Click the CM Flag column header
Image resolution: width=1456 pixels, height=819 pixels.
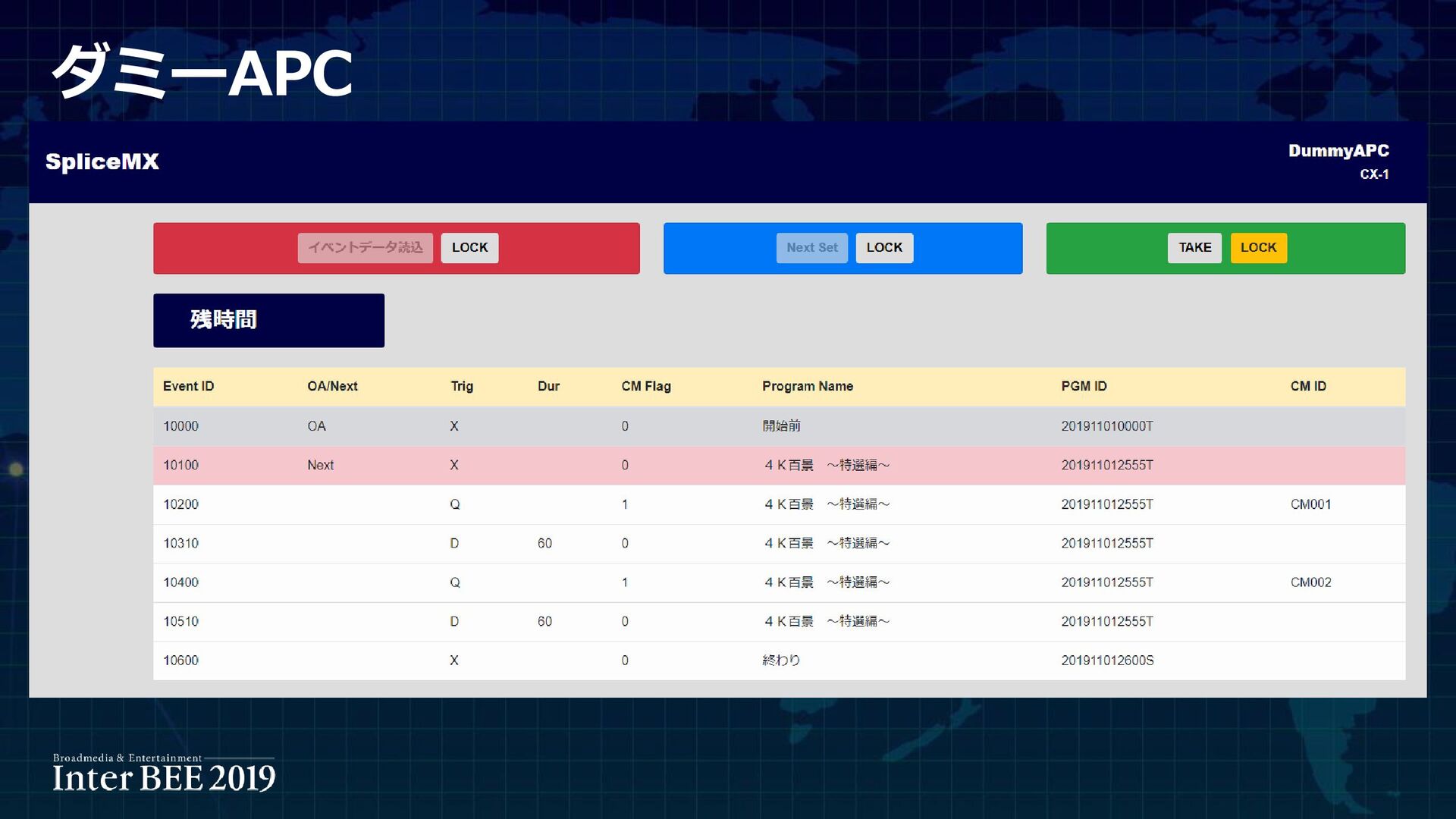(x=646, y=386)
